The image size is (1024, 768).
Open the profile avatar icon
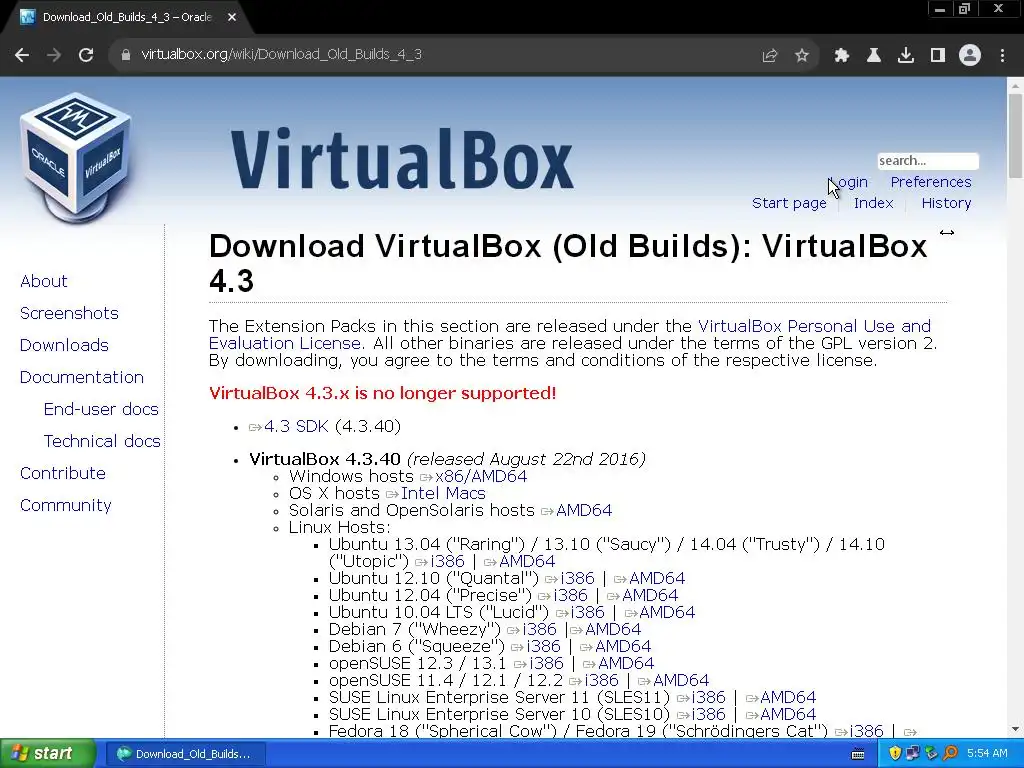pyautogui.click(x=970, y=56)
